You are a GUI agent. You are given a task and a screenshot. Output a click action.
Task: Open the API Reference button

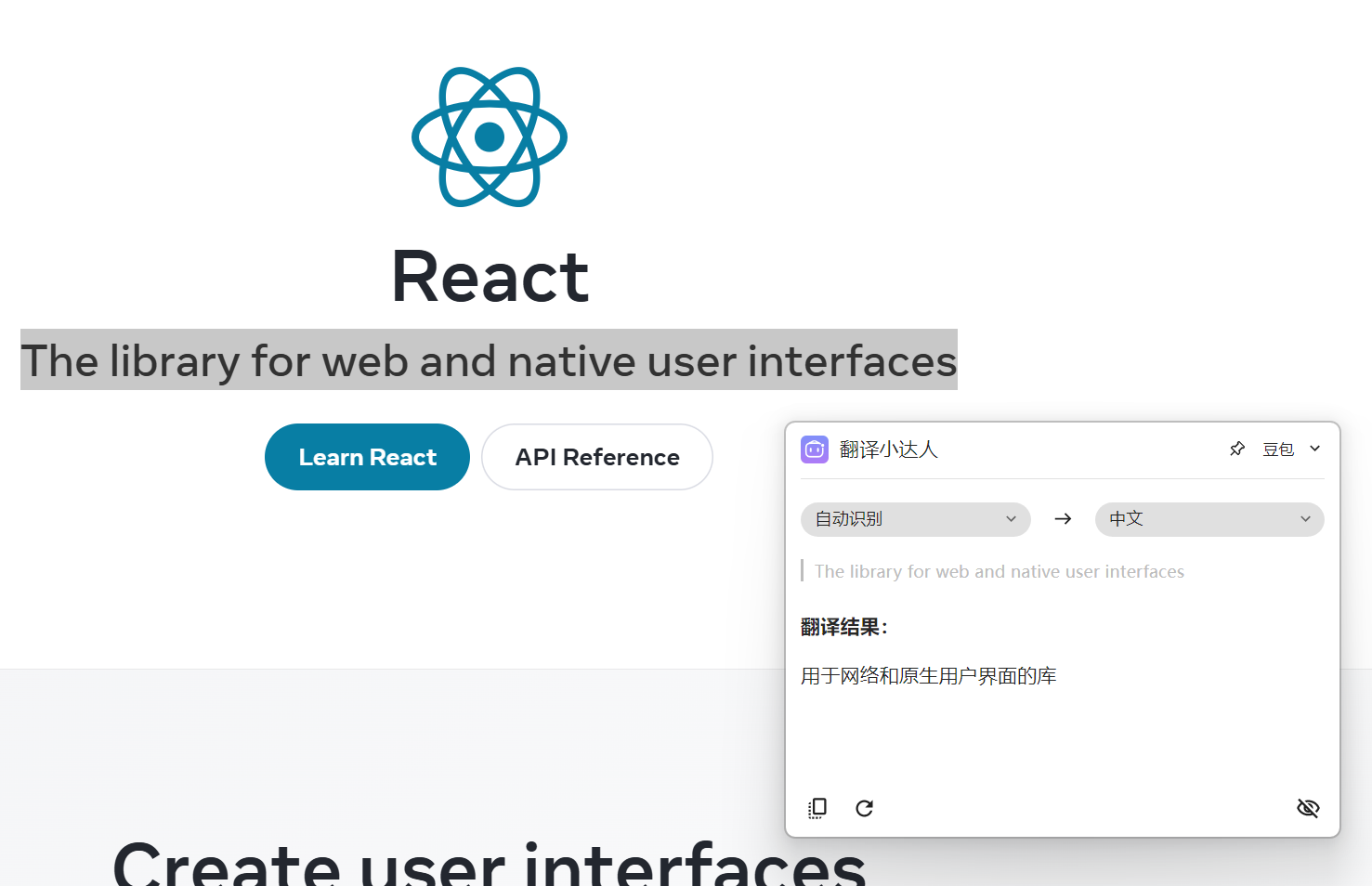(597, 457)
